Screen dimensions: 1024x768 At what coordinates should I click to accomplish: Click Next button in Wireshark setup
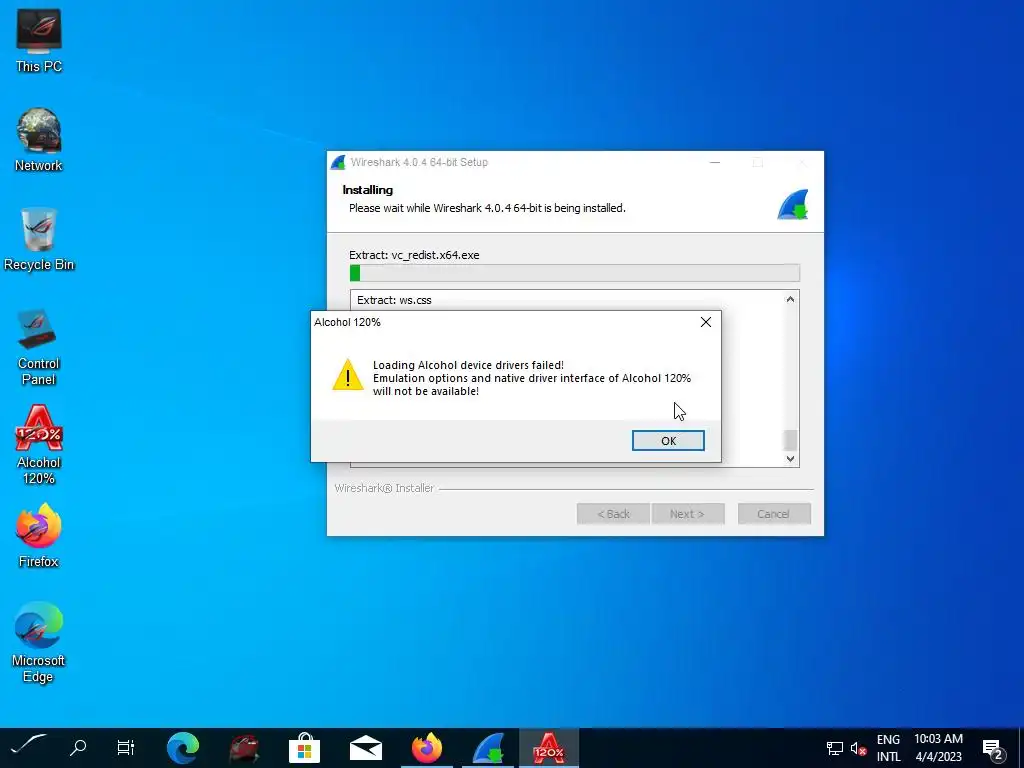pyautogui.click(x=688, y=514)
